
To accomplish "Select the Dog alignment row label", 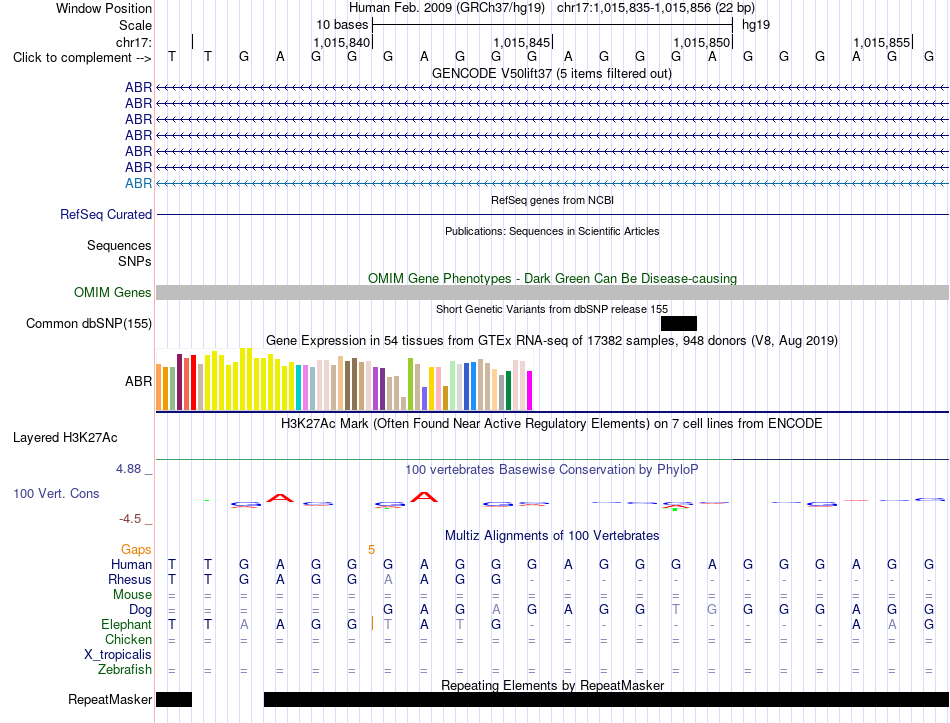I will 140,610.
